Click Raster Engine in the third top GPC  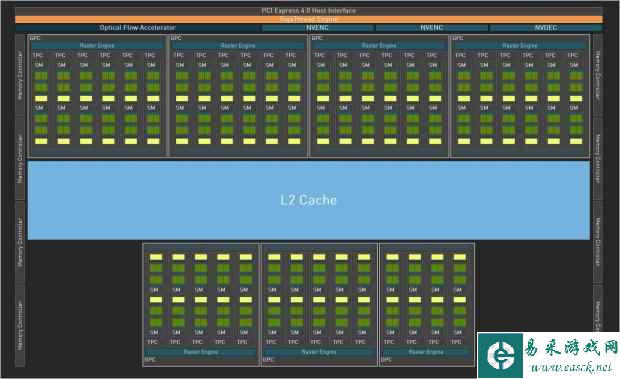point(379,45)
